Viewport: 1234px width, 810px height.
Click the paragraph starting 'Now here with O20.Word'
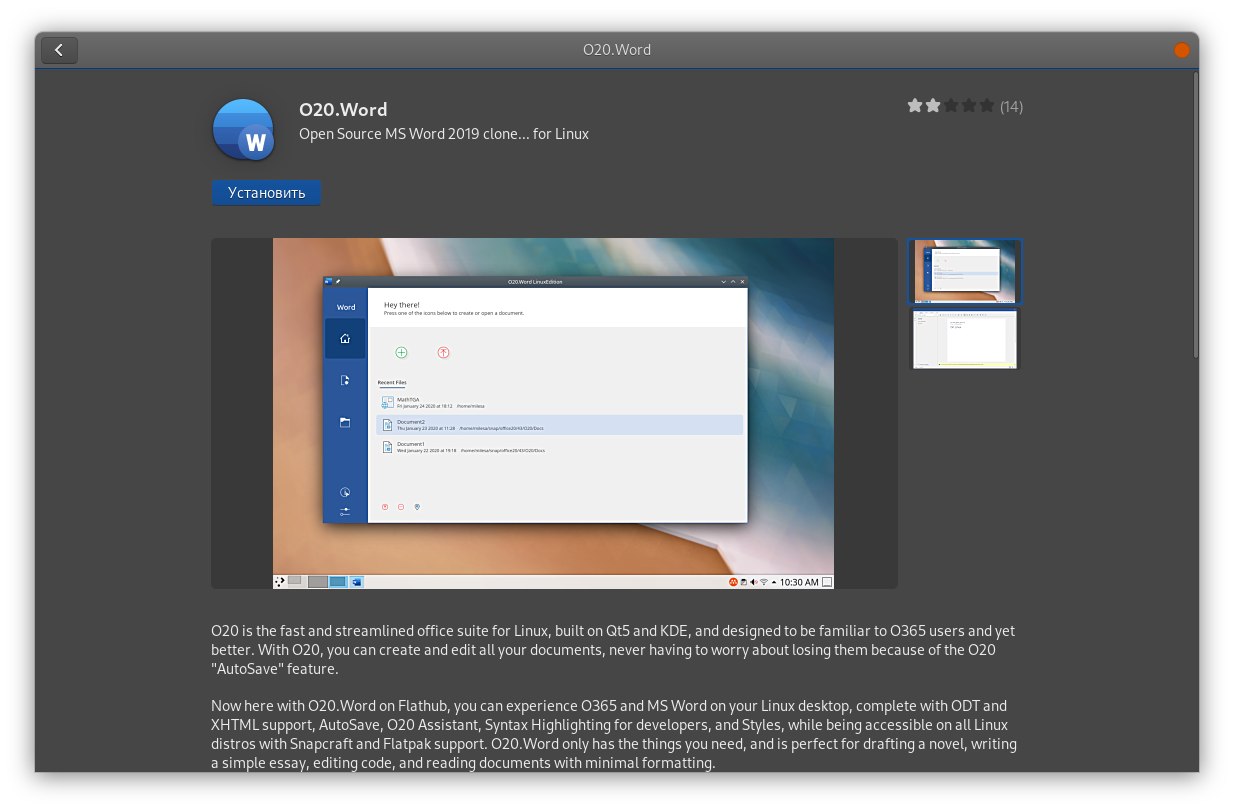[x=614, y=734]
